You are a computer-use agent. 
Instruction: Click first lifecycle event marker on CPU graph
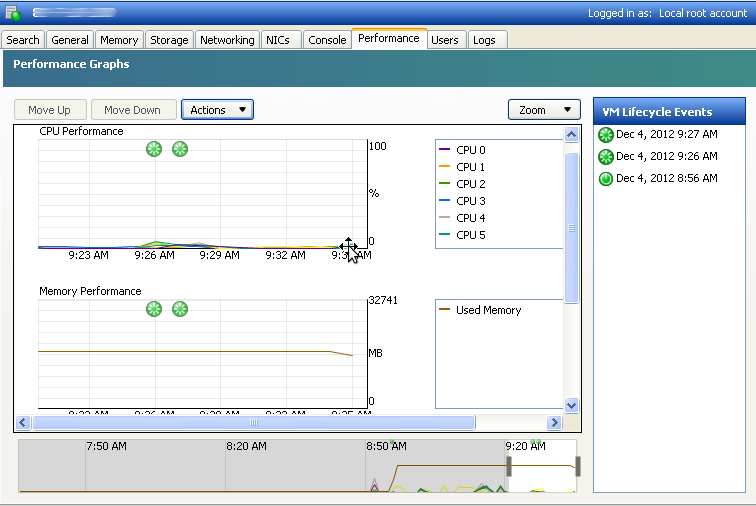coord(154,149)
